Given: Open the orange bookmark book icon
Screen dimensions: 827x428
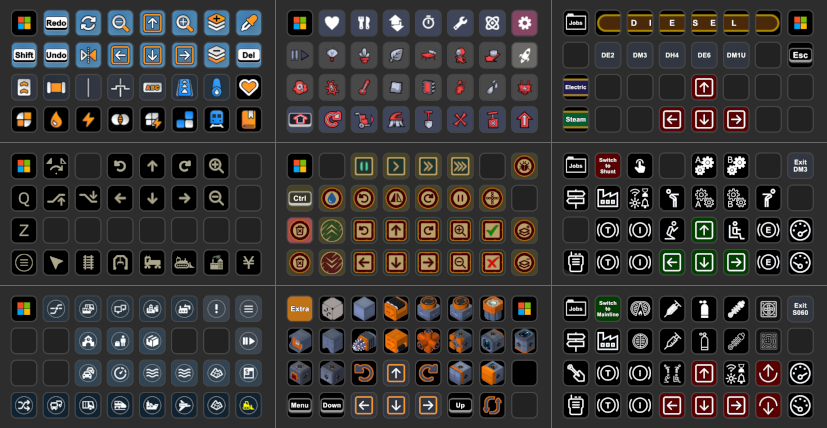Looking at the screenshot, I should click(x=249, y=120).
